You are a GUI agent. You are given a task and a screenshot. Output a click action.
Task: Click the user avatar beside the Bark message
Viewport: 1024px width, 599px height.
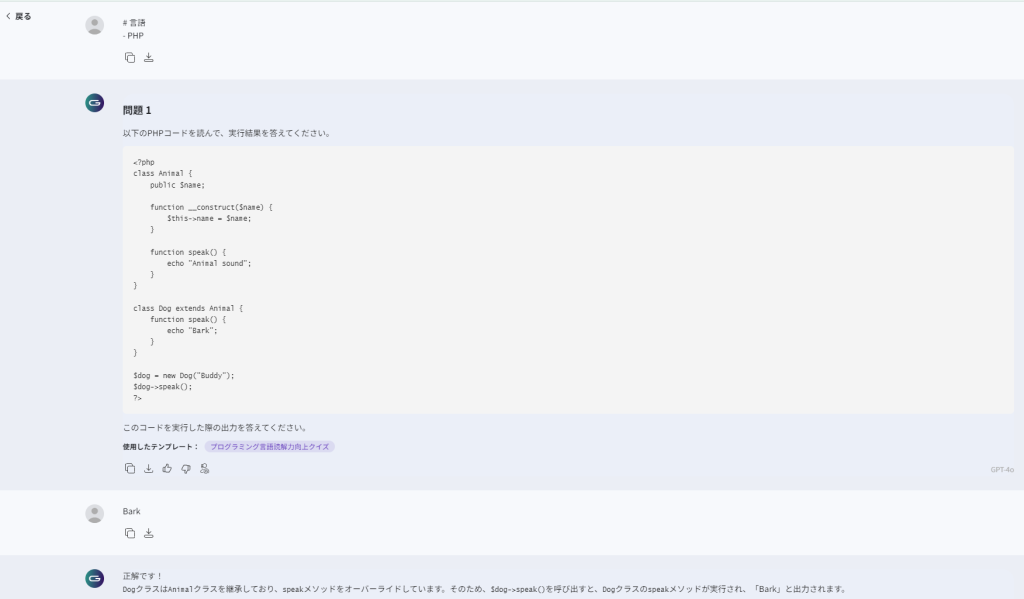(95, 513)
